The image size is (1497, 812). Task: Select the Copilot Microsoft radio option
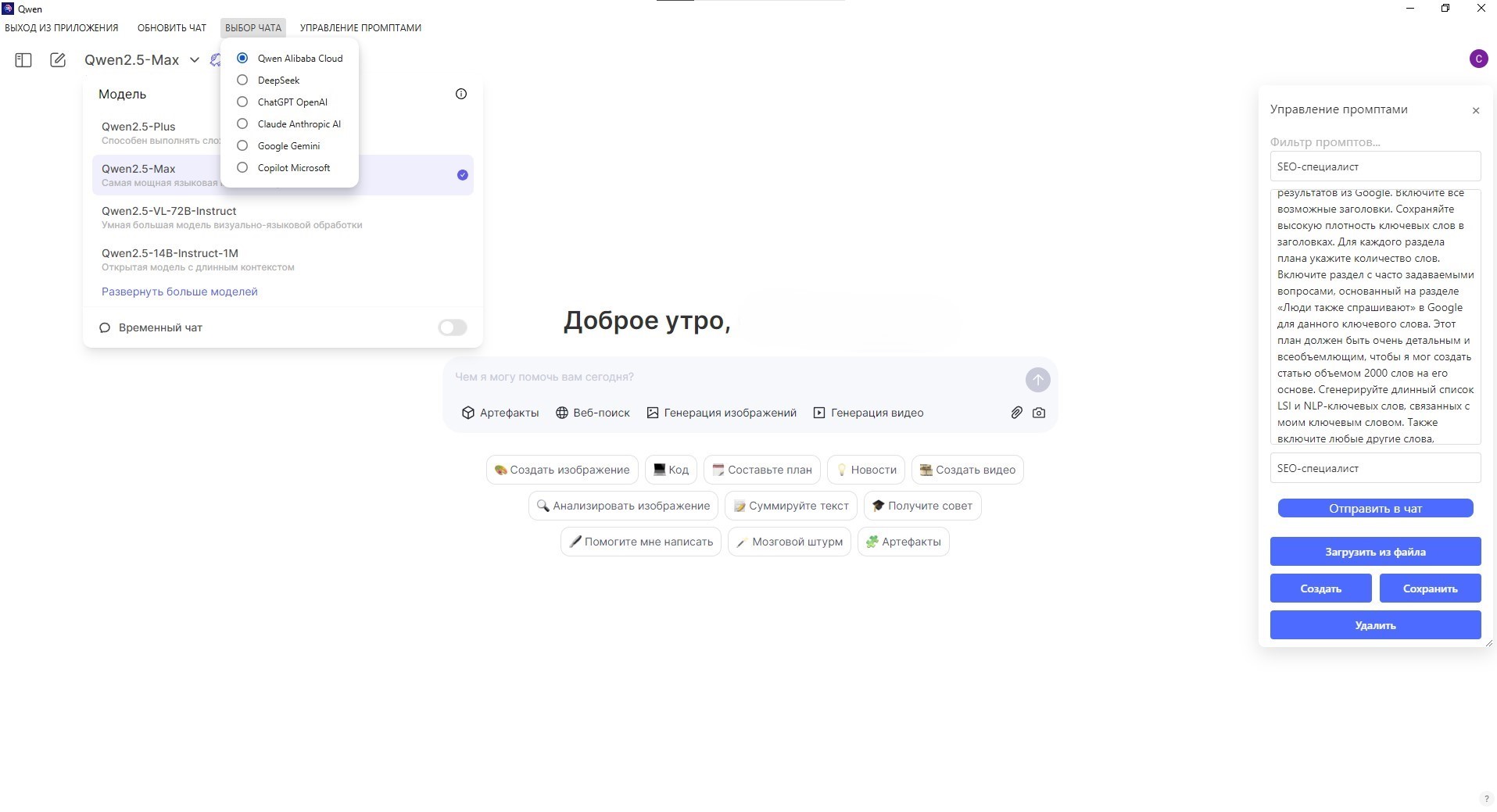click(242, 167)
